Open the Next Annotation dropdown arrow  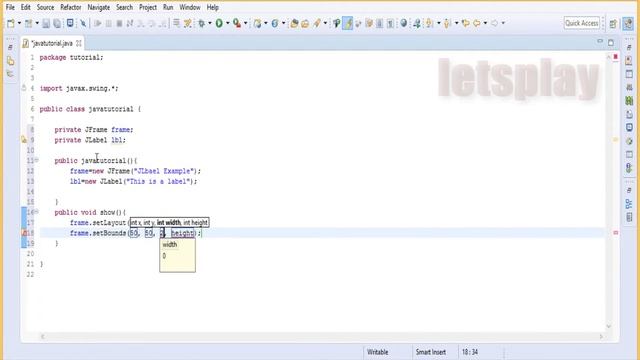pyautogui.click(x=439, y=23)
